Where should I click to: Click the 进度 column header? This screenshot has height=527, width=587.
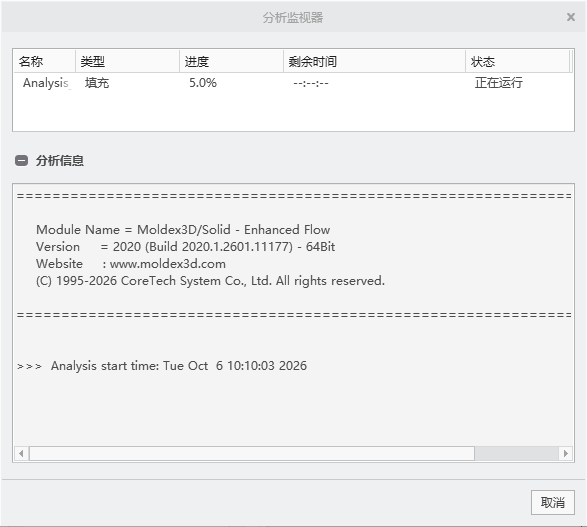[231, 61]
